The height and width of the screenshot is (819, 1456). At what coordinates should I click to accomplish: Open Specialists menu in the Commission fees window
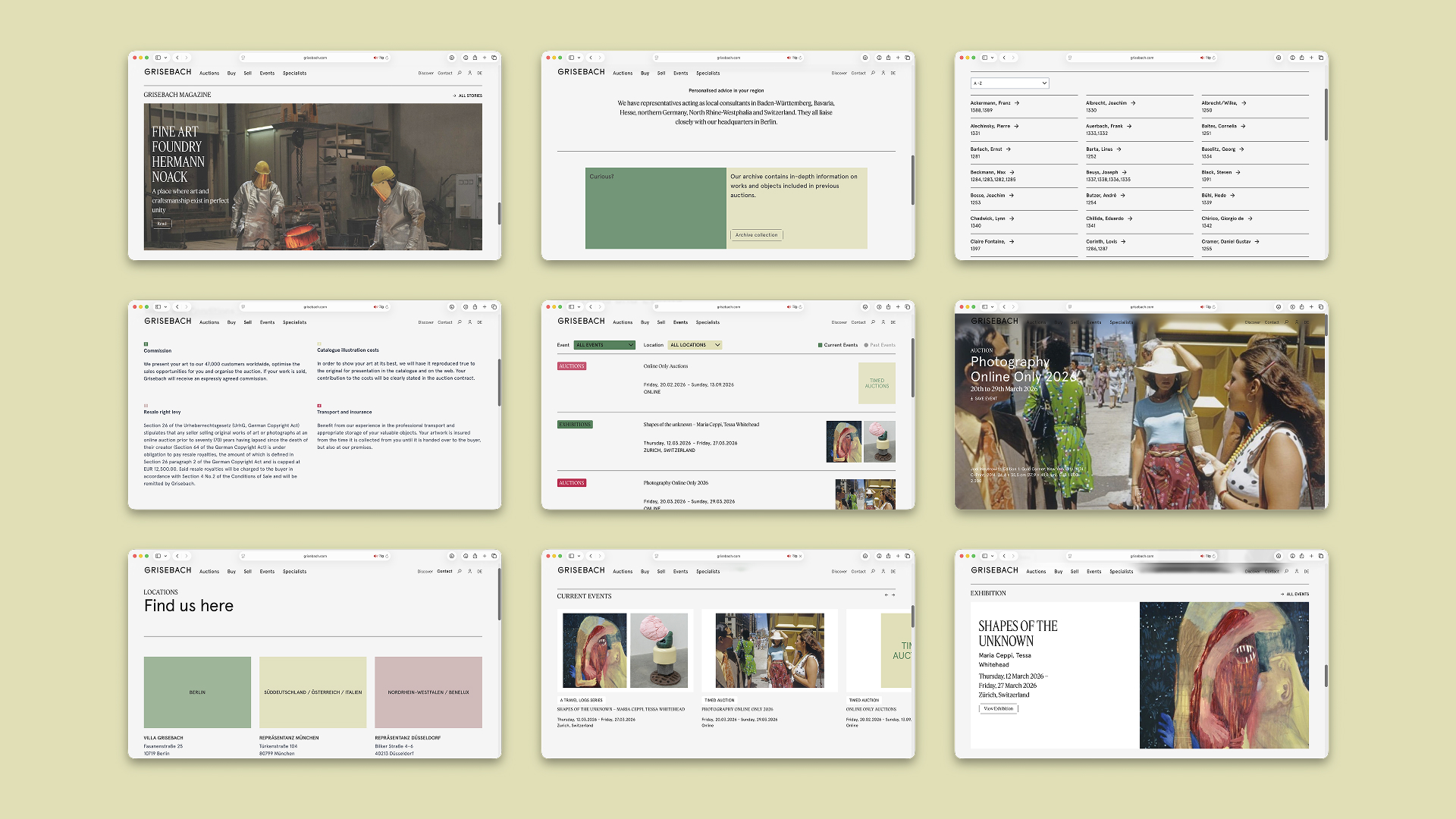[x=294, y=322]
